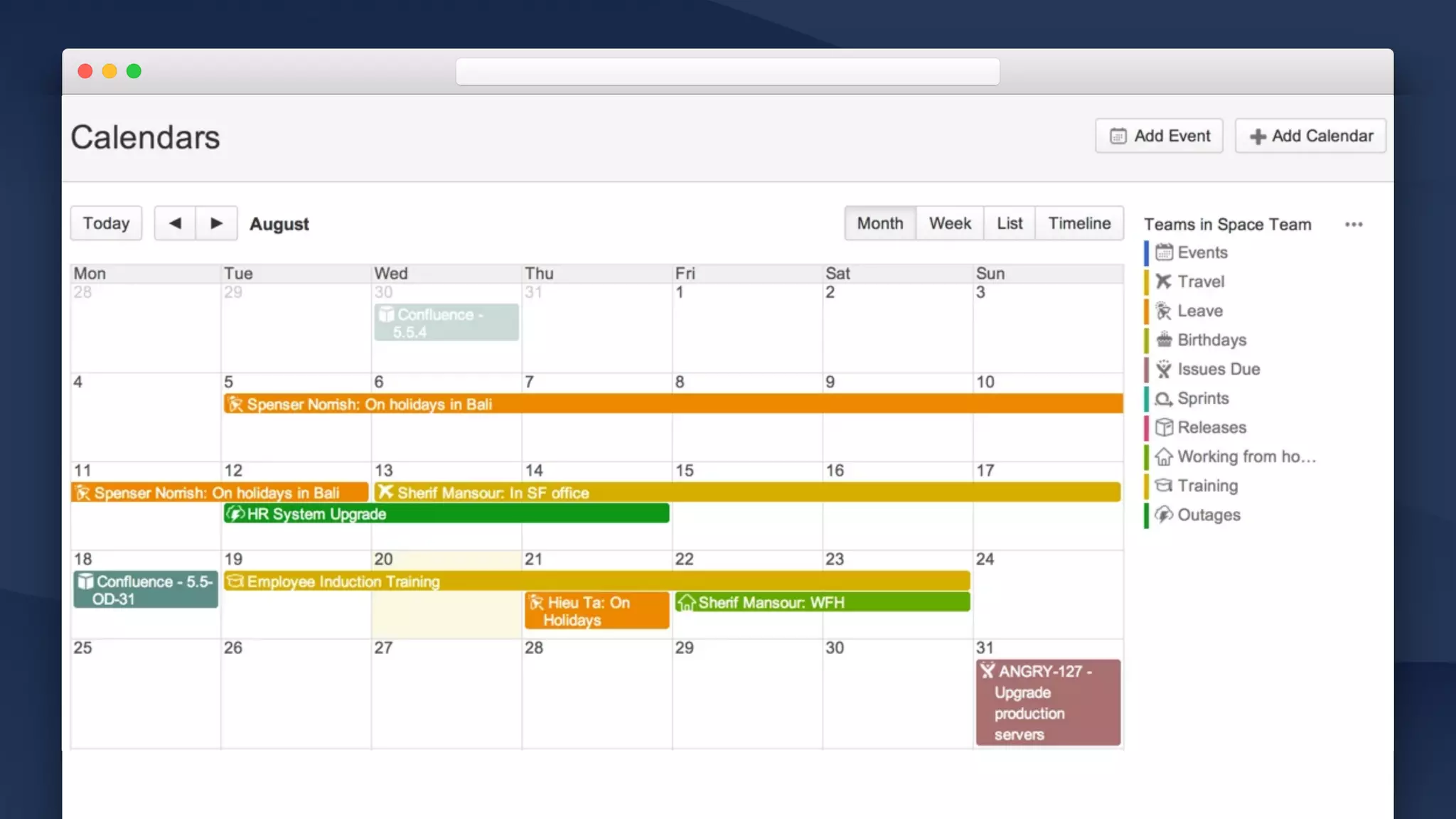
Task: Click the Issues Due icon
Action: coord(1164,369)
